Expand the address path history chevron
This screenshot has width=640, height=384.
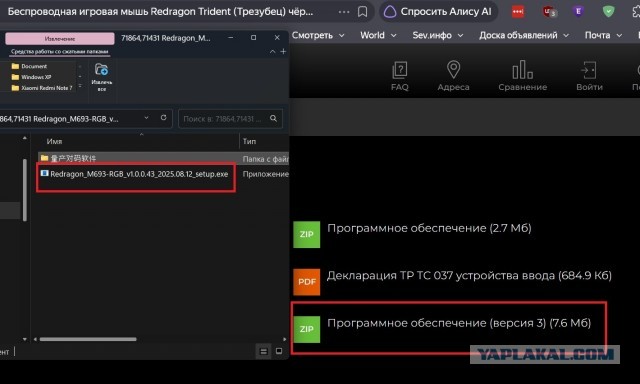click(146, 118)
